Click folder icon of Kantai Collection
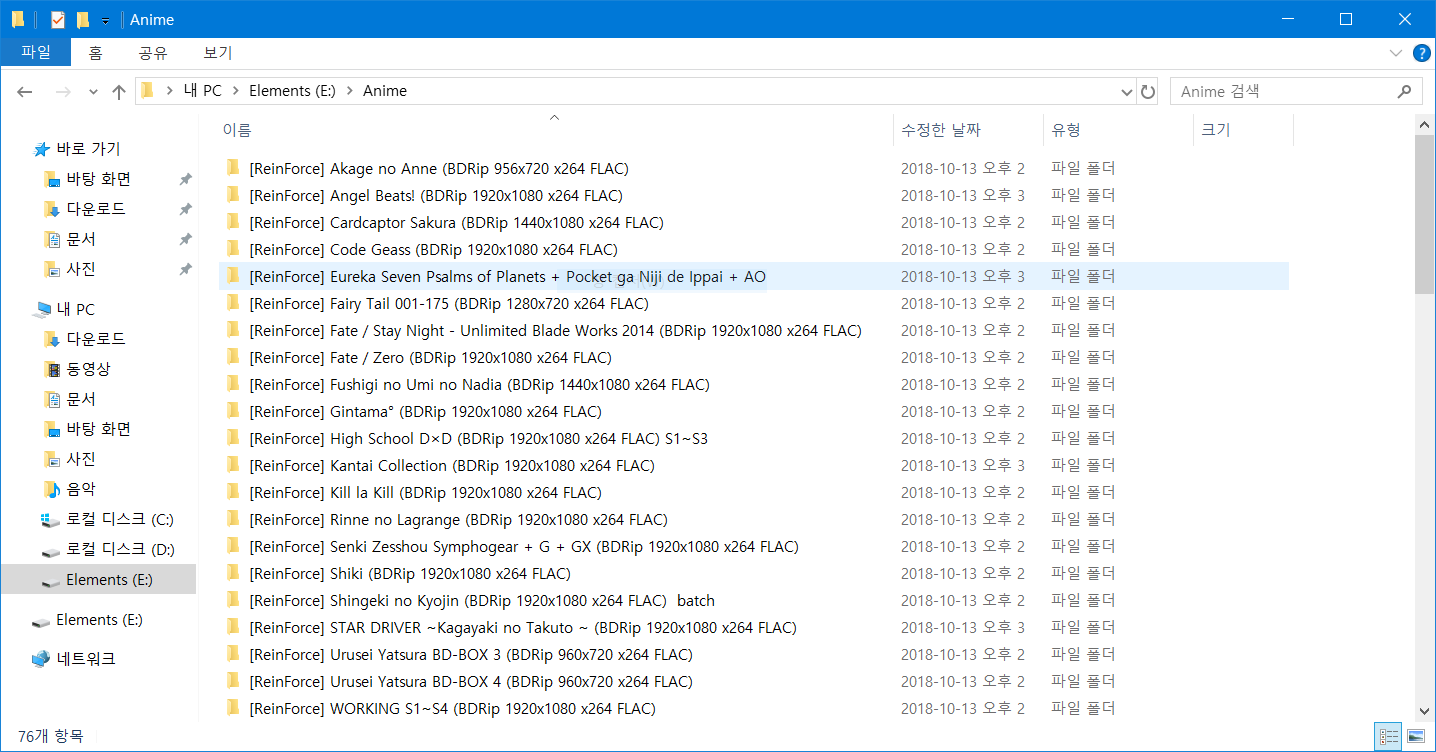The height and width of the screenshot is (752, 1436). 233,465
